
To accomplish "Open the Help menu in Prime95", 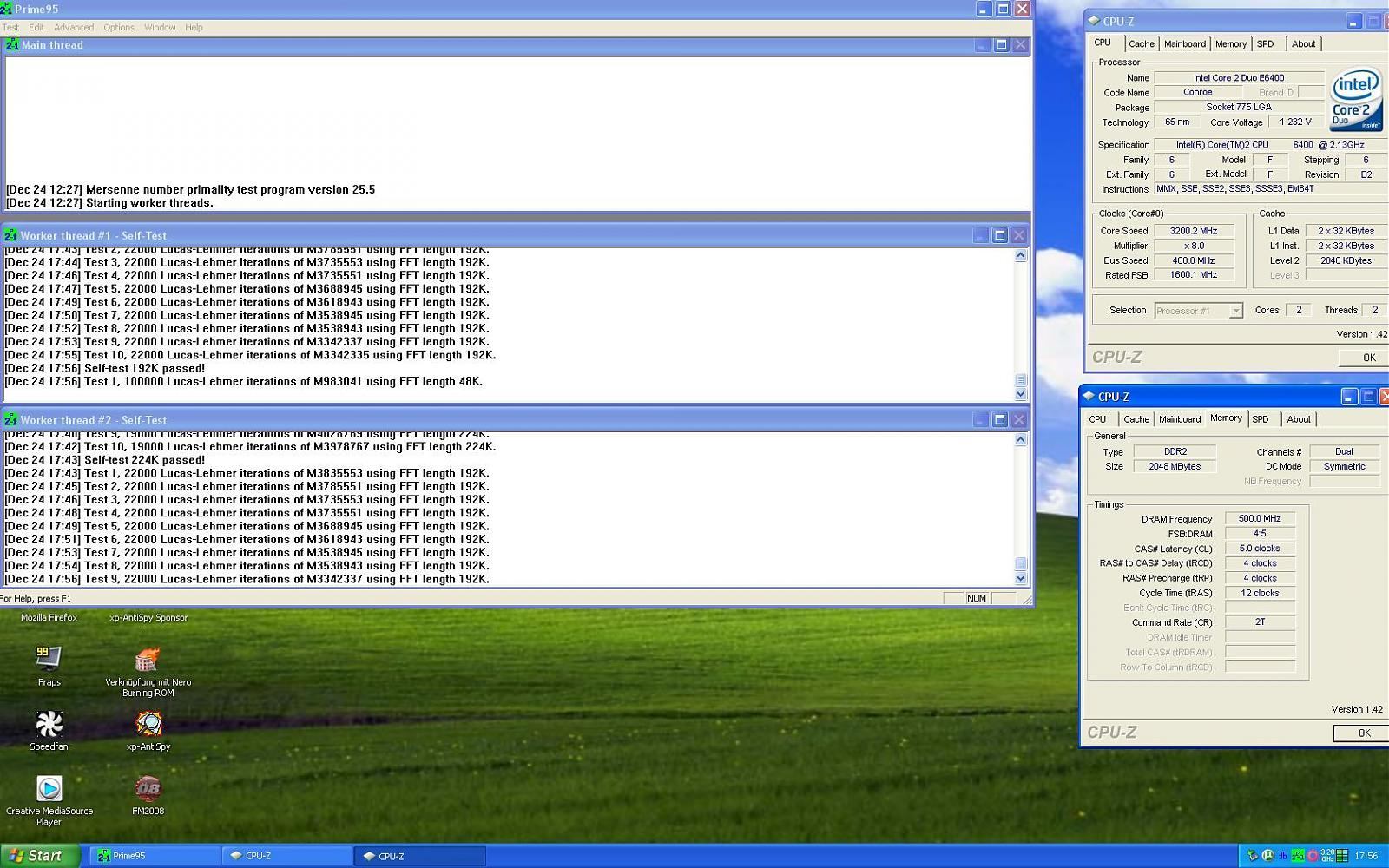I will click(x=194, y=28).
